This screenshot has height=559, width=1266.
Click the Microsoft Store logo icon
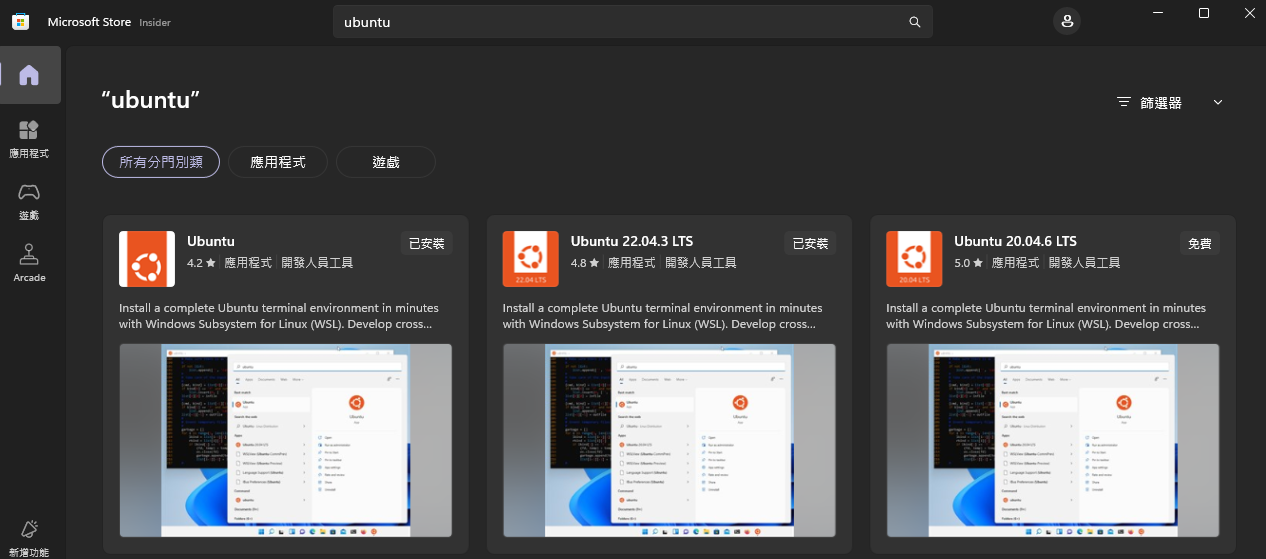[x=20, y=22]
